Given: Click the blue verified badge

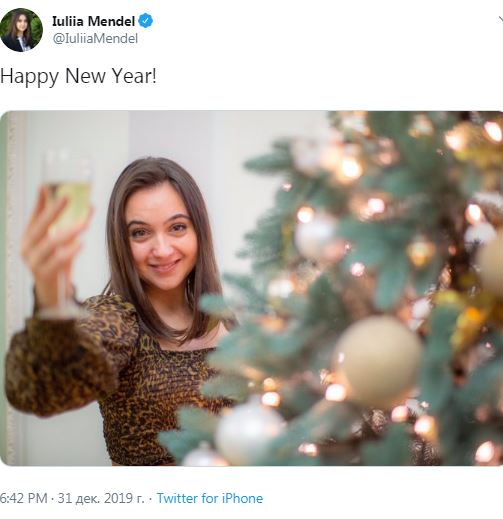Looking at the screenshot, I should pos(146,21).
